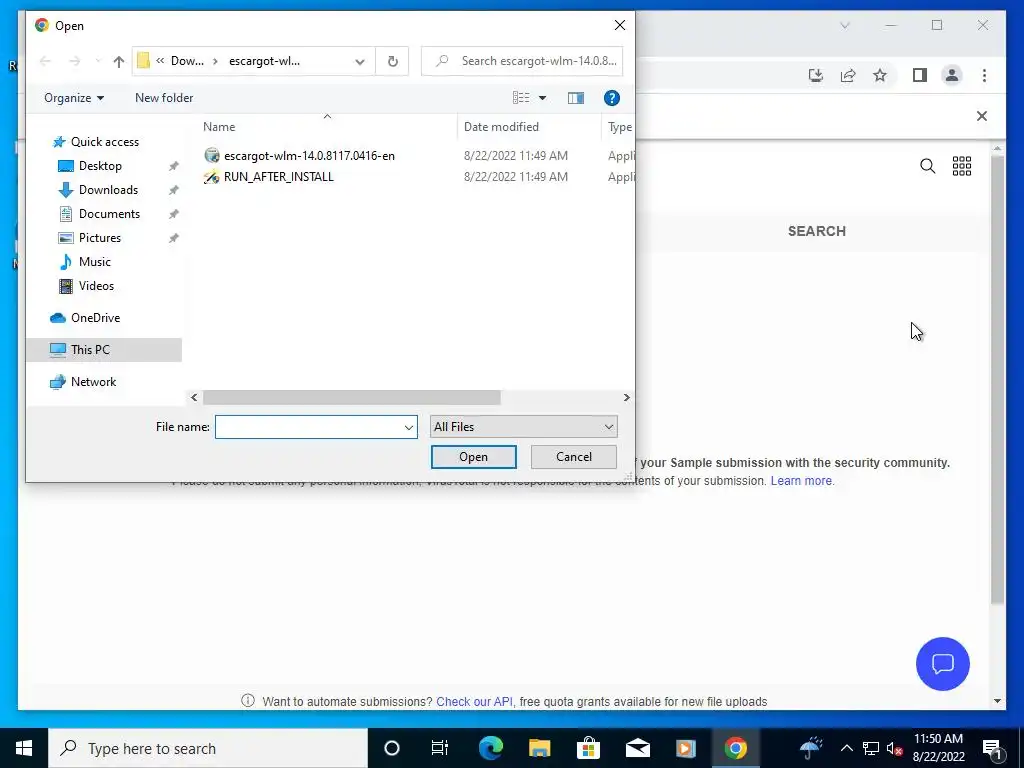Click the scroll right arrow of file list
This screenshot has height=768, width=1024.
tap(626, 397)
